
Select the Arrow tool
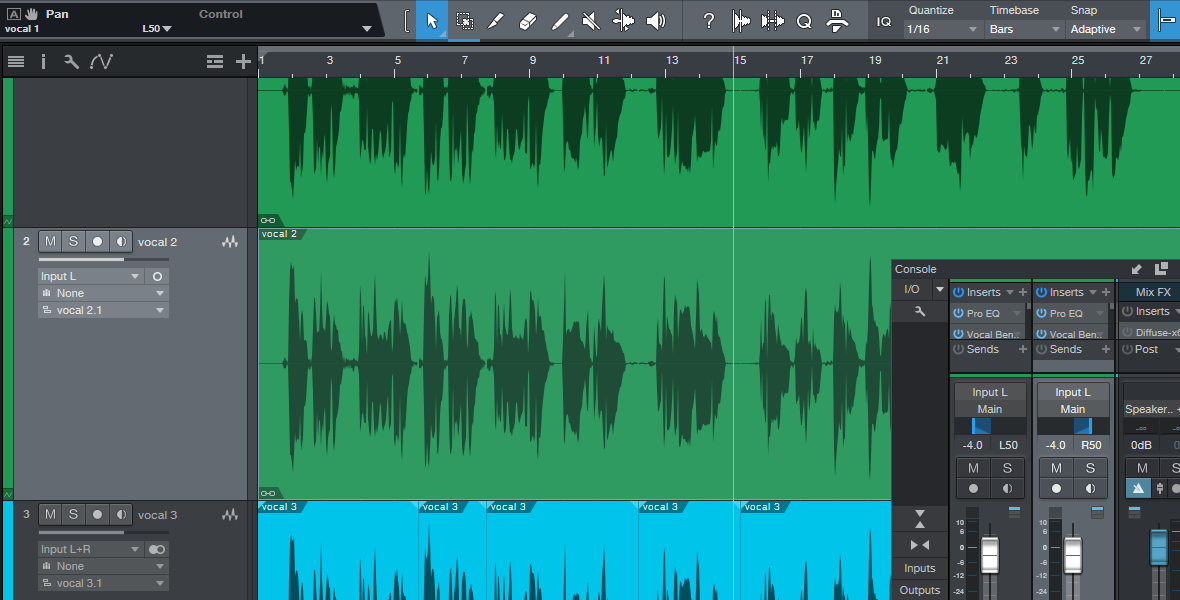432,20
